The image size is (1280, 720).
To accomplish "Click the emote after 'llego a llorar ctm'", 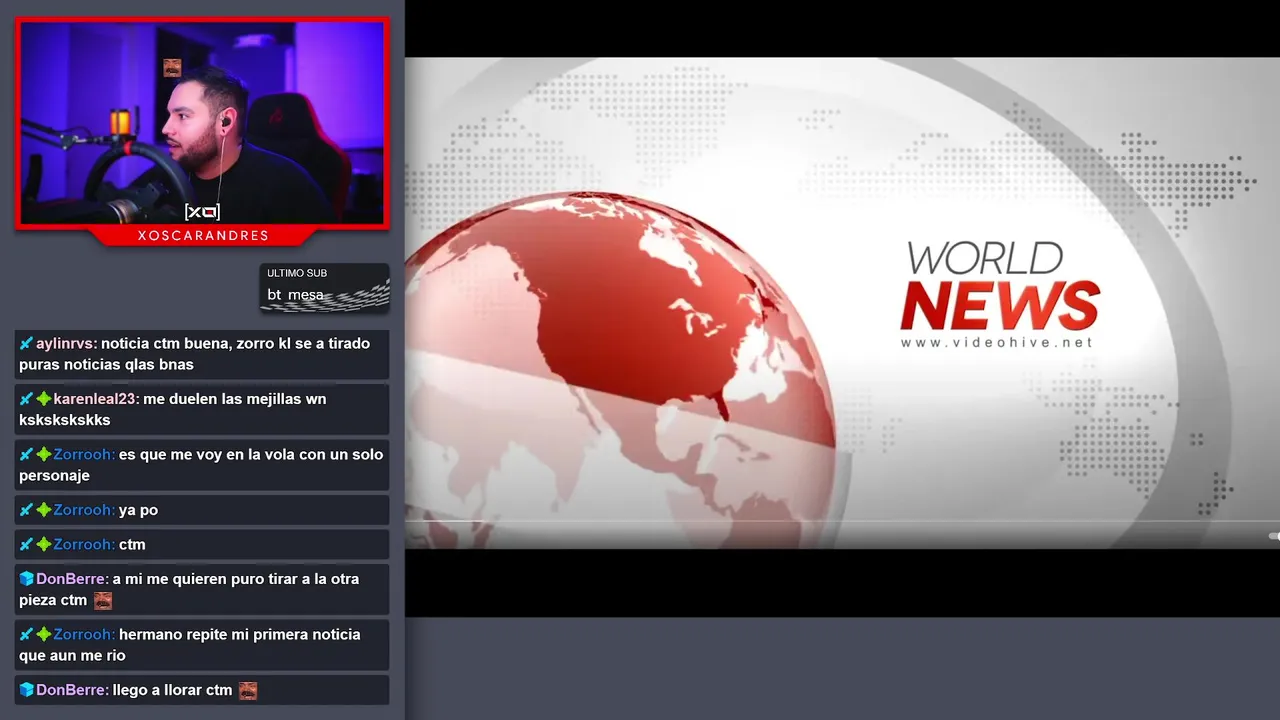I will pos(248,691).
